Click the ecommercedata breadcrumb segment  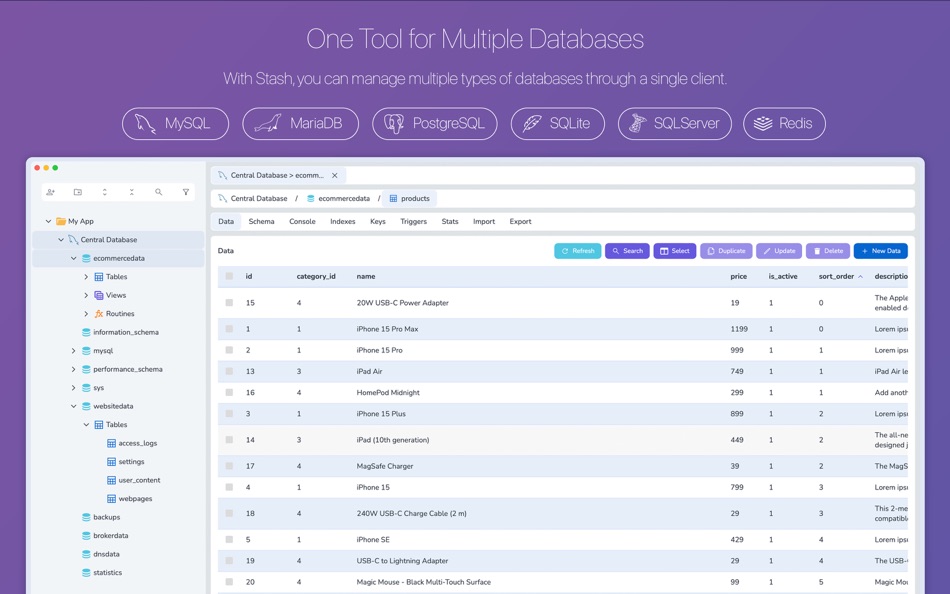(338, 198)
